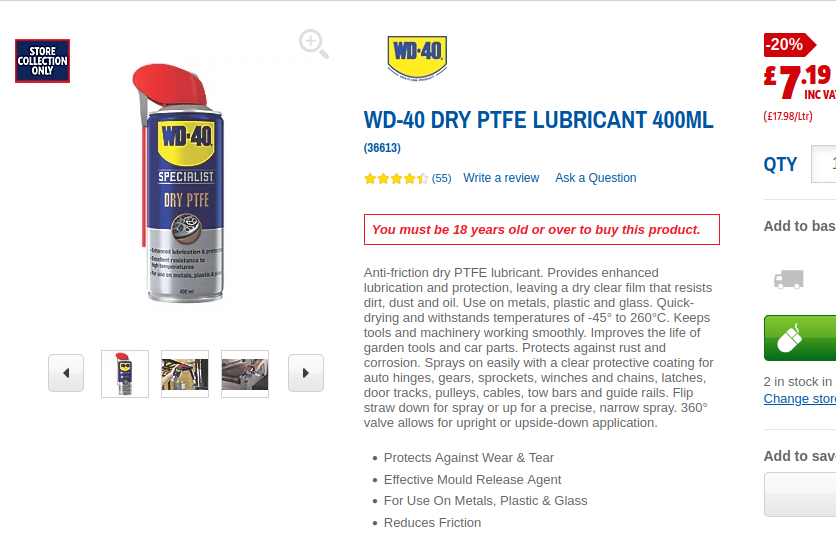The height and width of the screenshot is (546, 836).
Task: Click the QTY quantity input field
Action: point(824,164)
